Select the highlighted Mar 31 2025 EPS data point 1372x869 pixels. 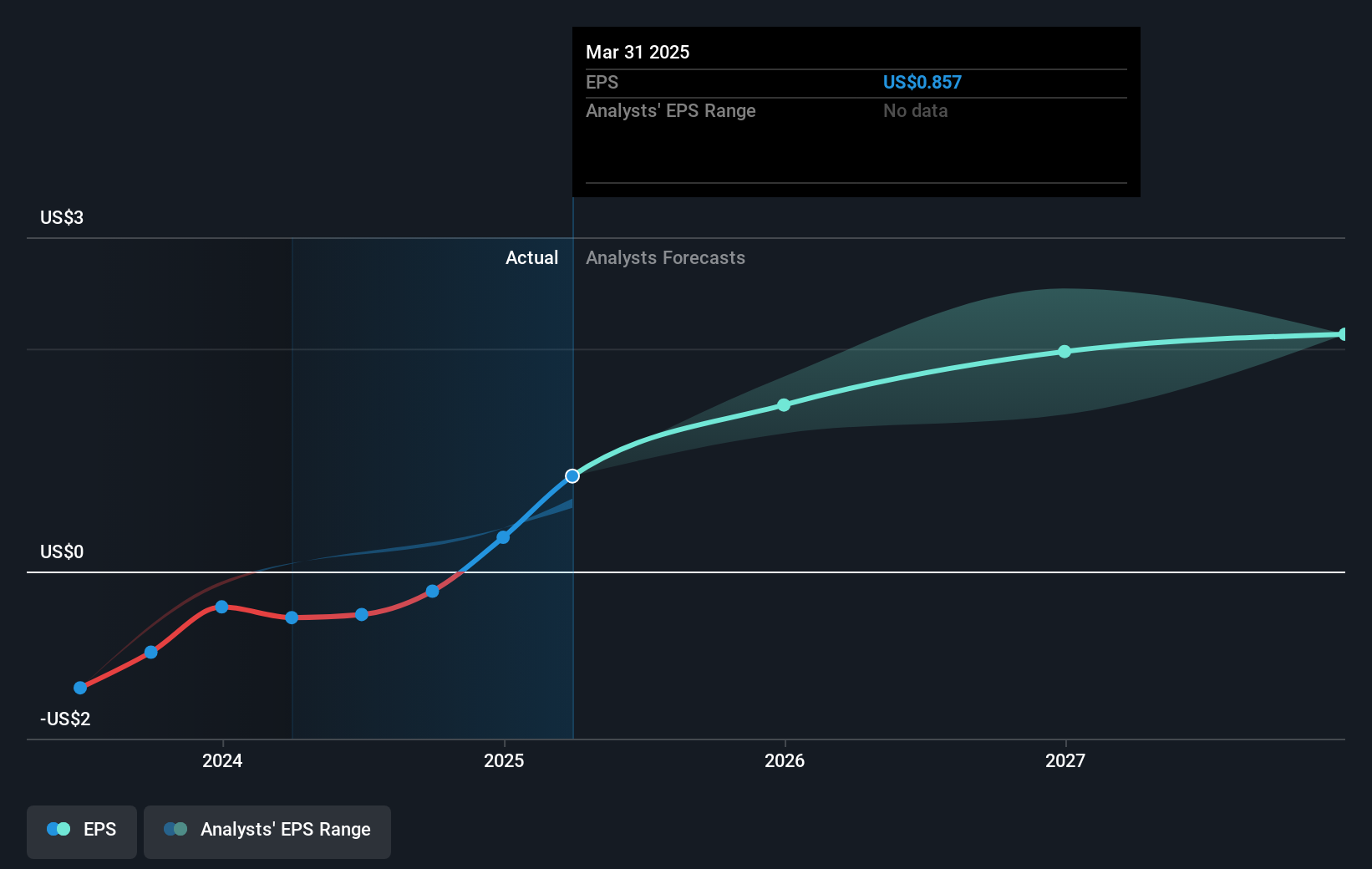click(572, 476)
